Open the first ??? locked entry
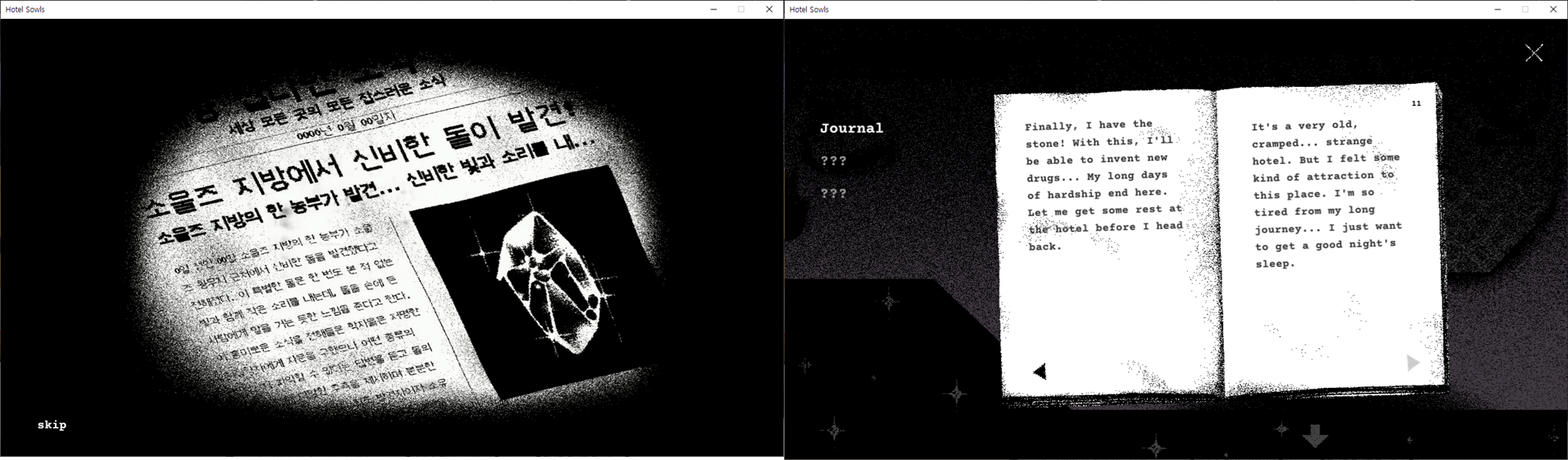 833,161
